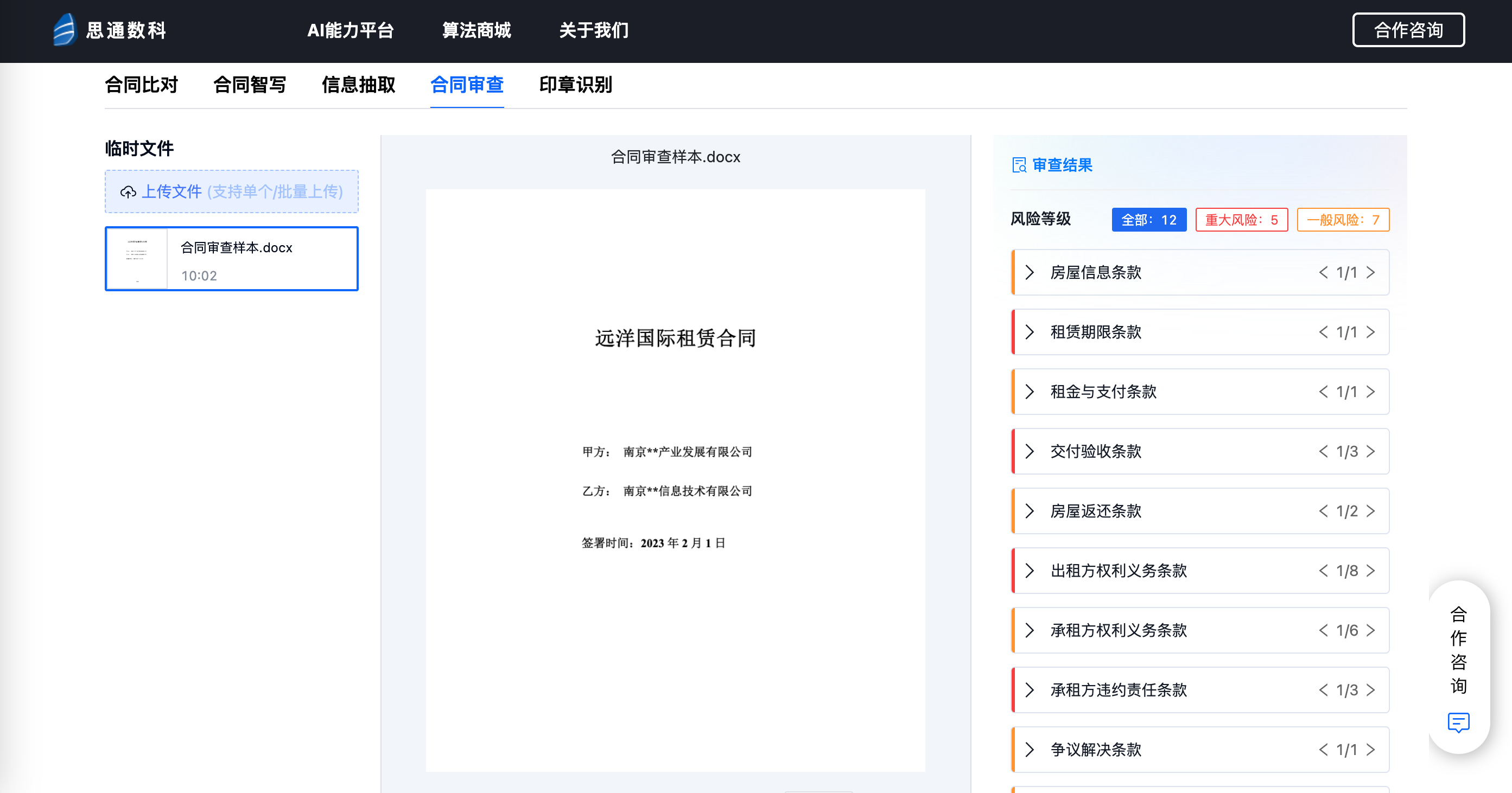The height and width of the screenshot is (793, 1512).
Task: Select the 合同审查样本.docx file thumbnail
Action: click(137, 259)
